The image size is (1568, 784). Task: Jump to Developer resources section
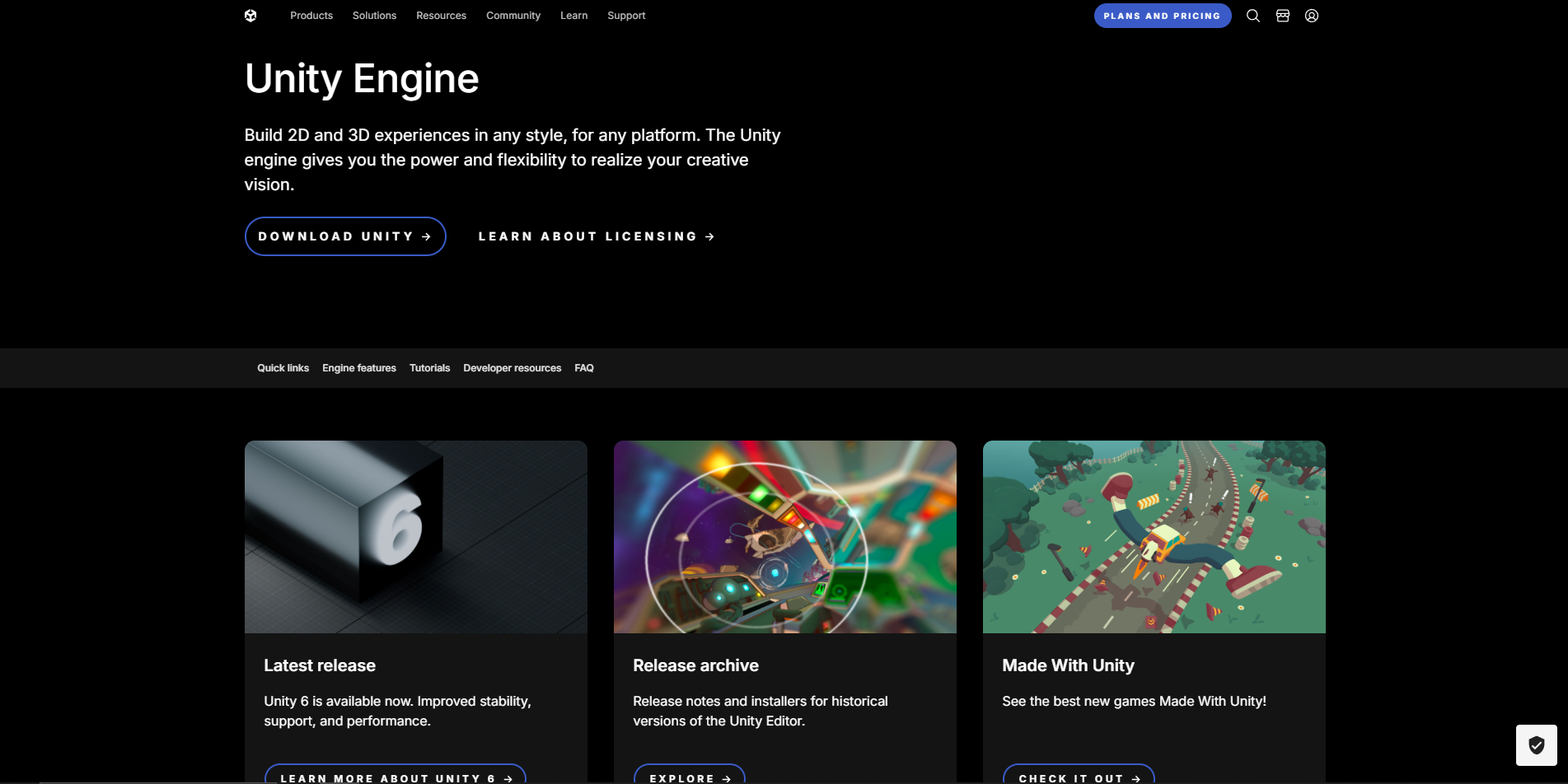click(x=513, y=368)
